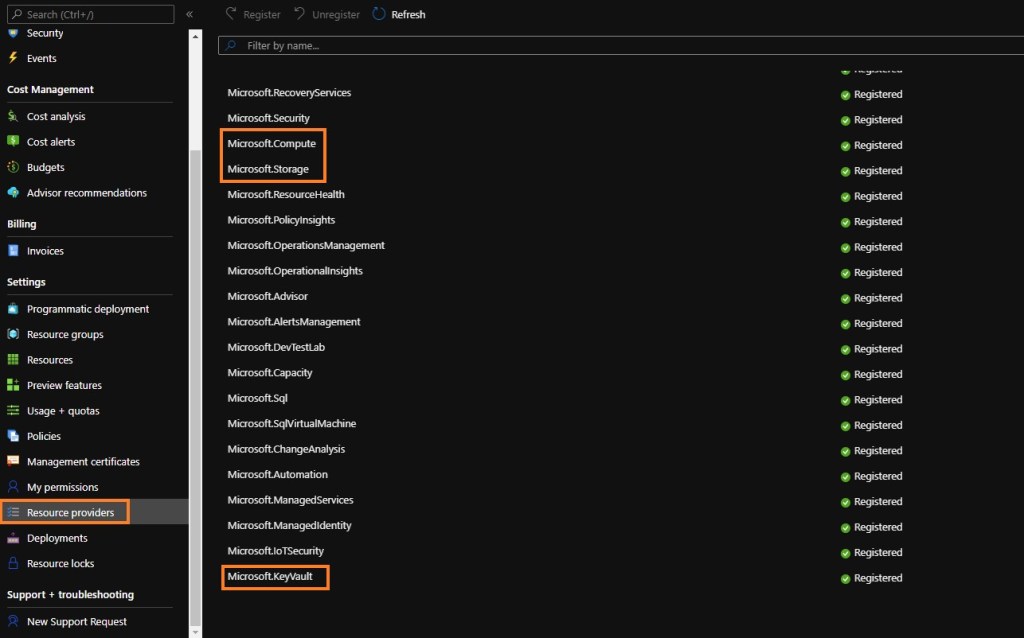Click the Advisor recommendations cloud icon

13,193
